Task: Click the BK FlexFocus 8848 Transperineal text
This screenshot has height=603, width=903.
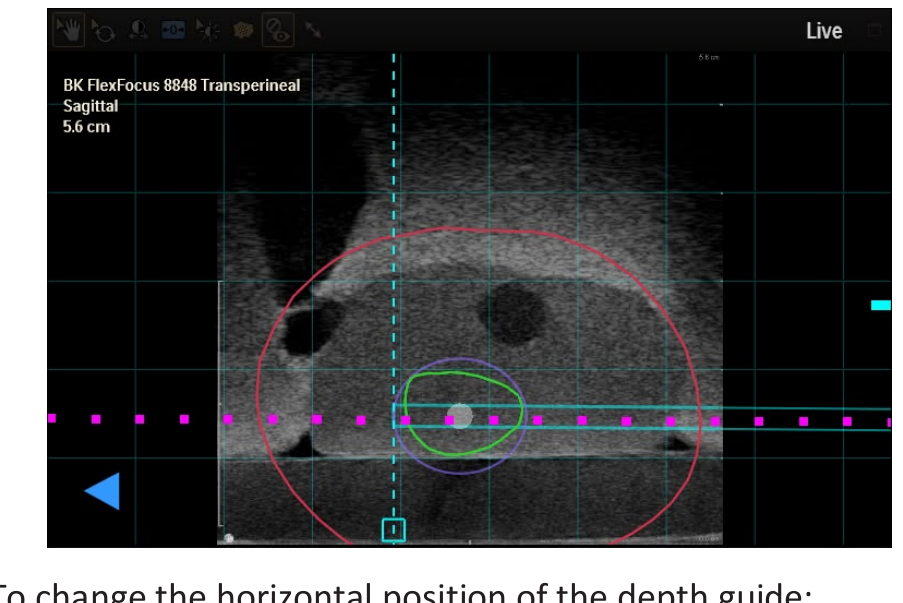Action: pyautogui.click(x=181, y=85)
